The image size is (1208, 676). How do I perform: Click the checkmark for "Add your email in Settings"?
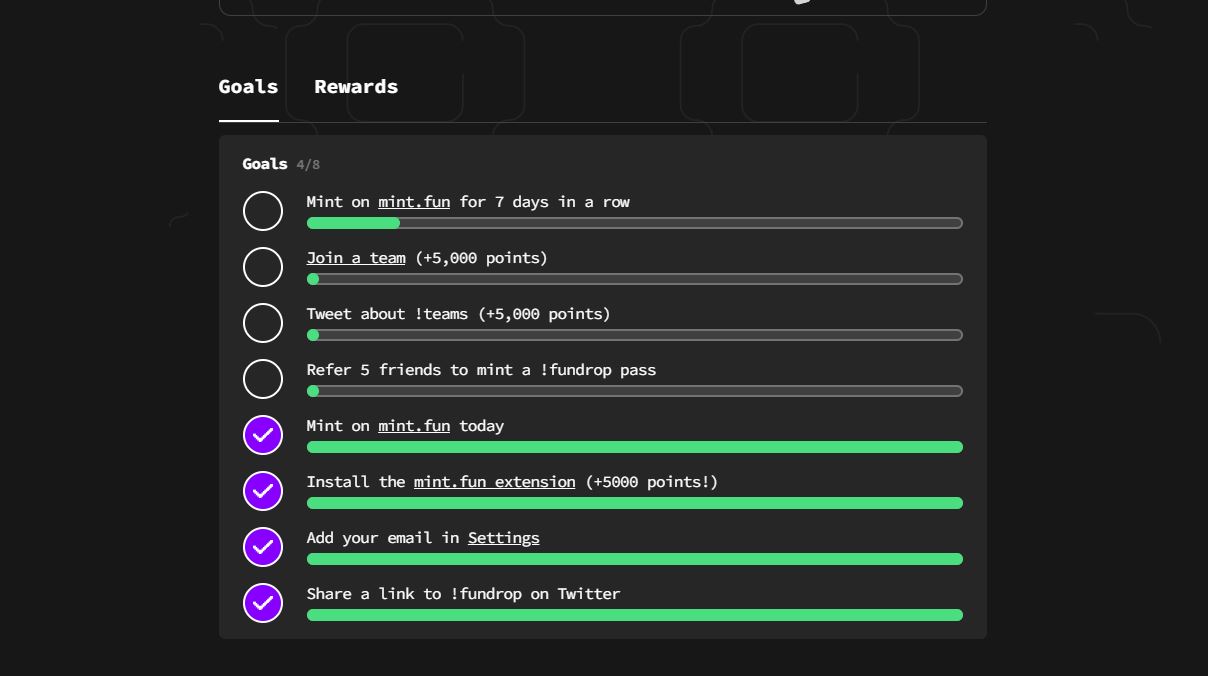coord(263,547)
